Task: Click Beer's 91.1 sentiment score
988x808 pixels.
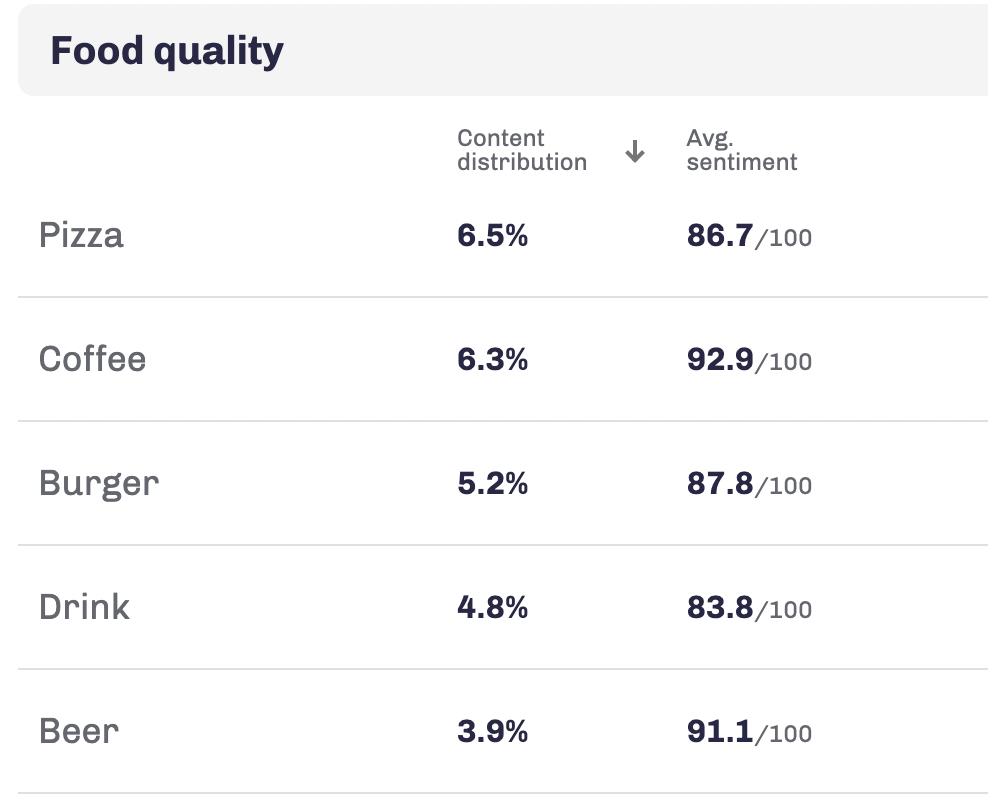Action: [x=719, y=732]
